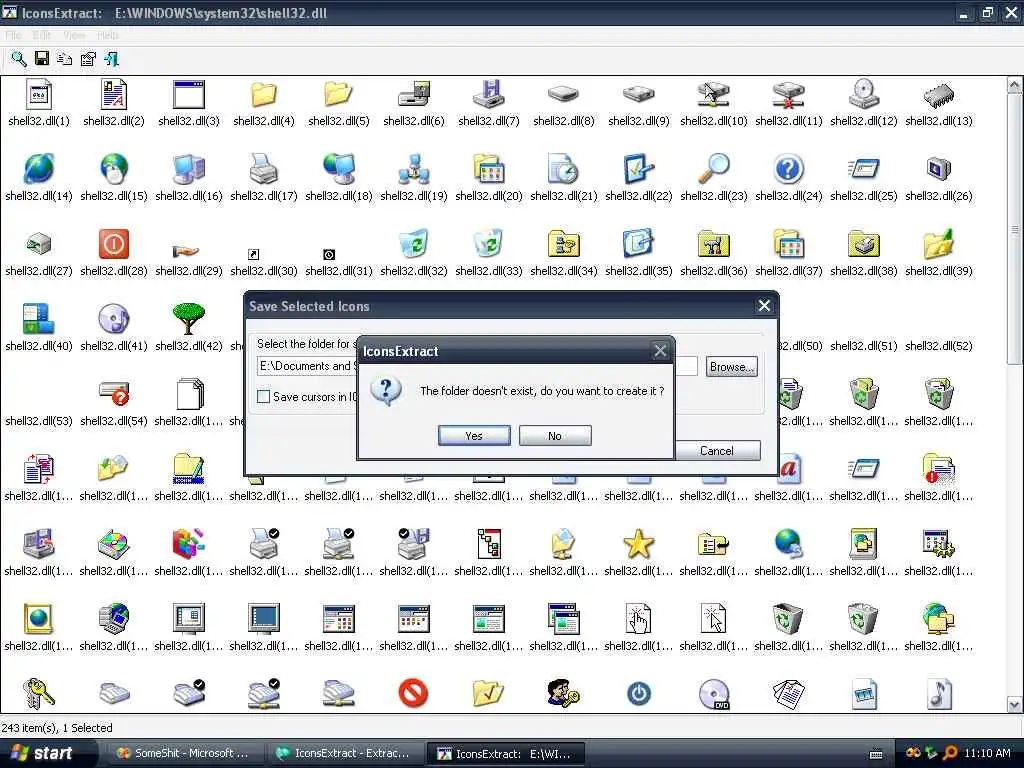
Task: Open the faded Edit menu
Action: coord(42,35)
